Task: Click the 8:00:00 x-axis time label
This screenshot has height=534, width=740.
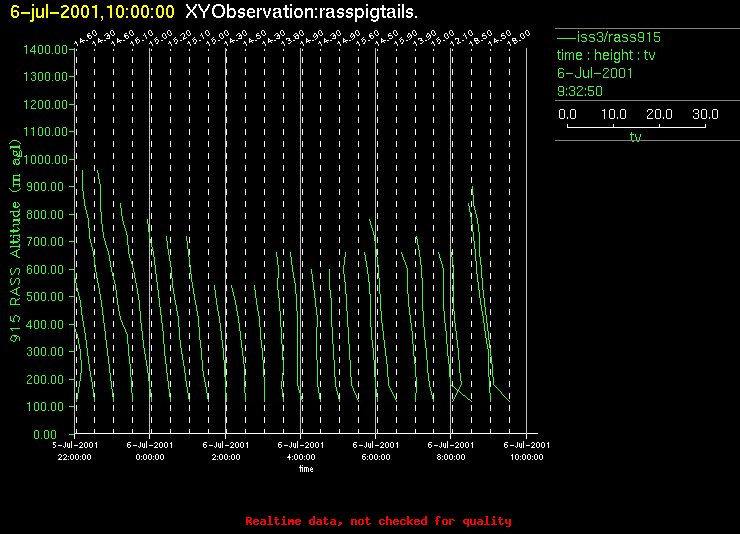Action: point(451,457)
